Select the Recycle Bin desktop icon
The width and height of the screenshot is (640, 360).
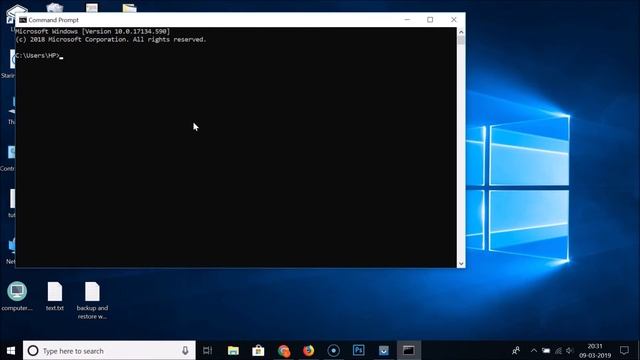point(55,7)
